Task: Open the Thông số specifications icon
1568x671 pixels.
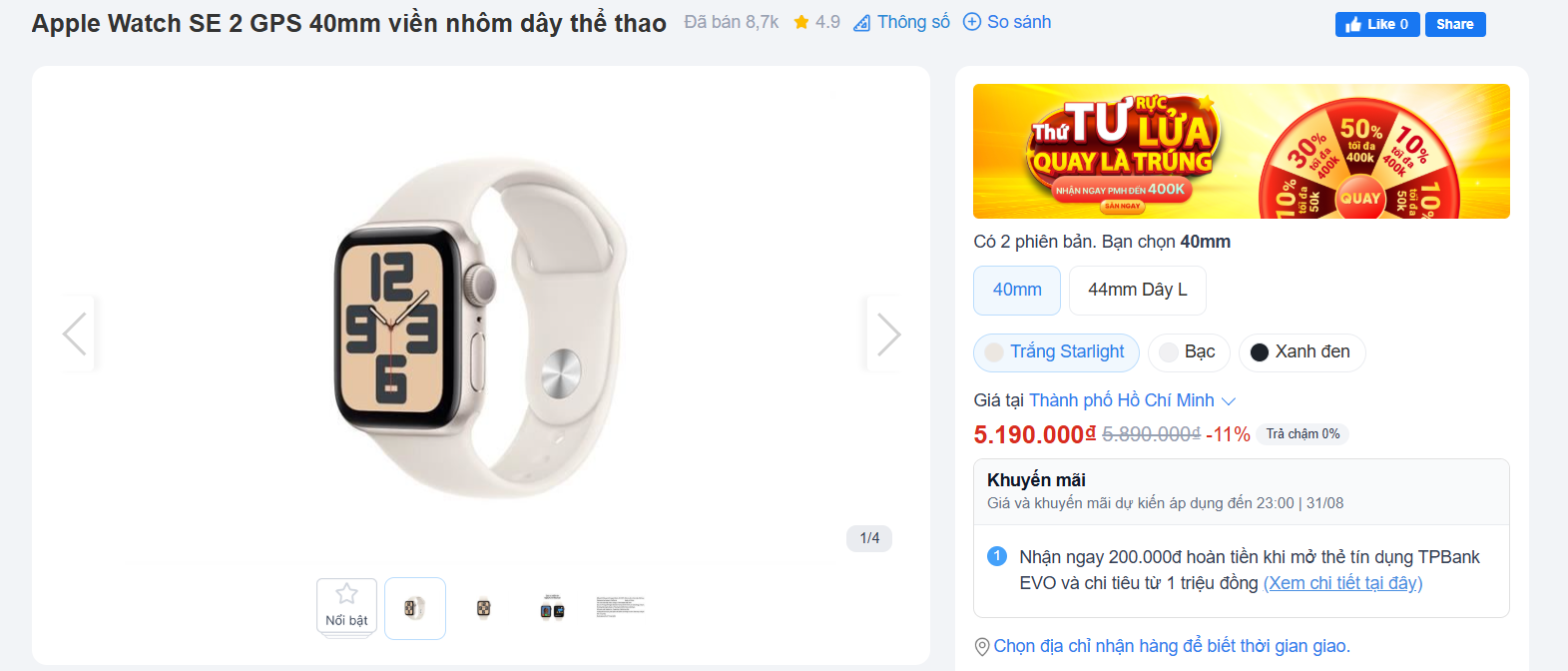Action: pos(862,23)
